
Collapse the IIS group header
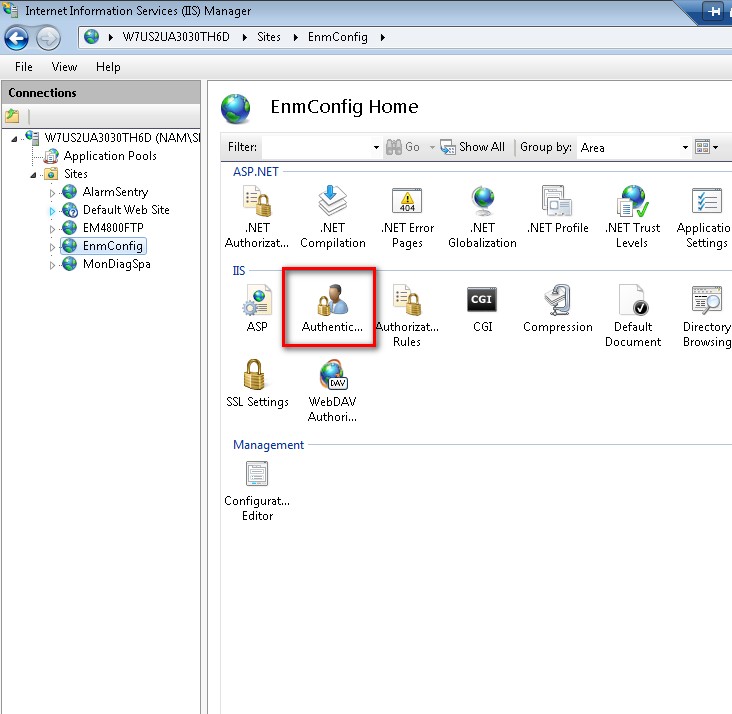239,271
